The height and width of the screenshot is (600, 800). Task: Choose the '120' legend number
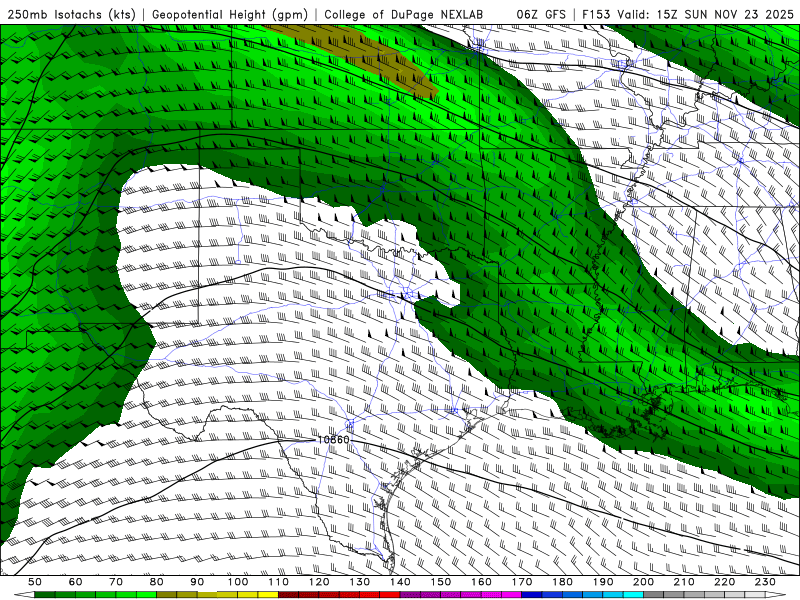[x=319, y=582]
